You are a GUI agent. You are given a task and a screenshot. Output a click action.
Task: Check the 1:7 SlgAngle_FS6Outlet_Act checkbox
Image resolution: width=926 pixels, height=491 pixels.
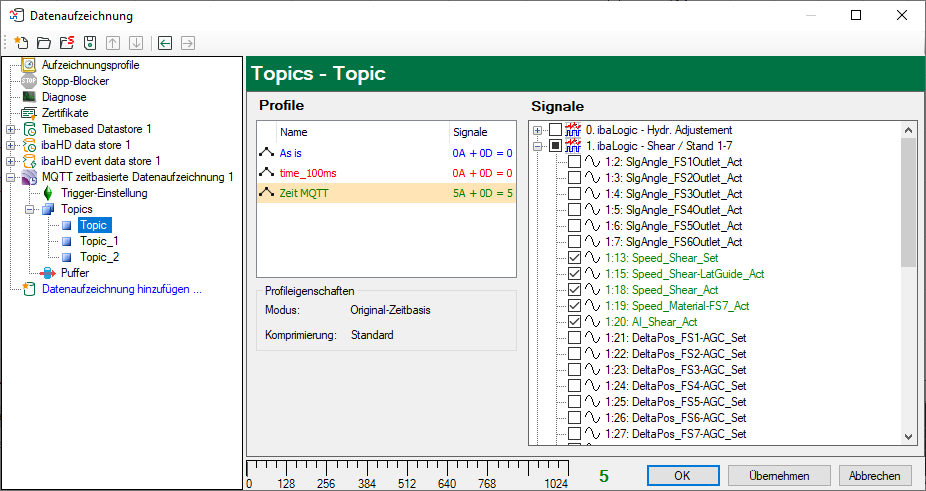[x=574, y=242]
